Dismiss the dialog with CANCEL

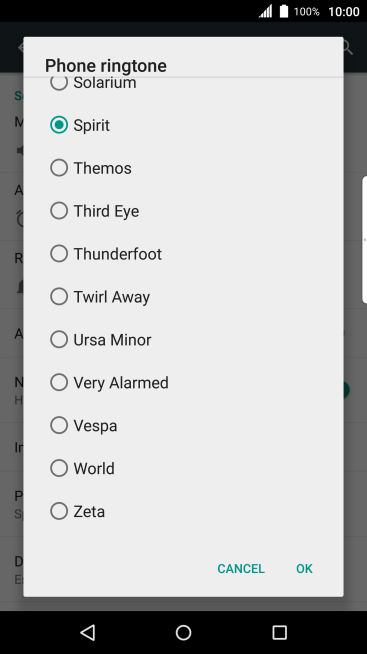(241, 568)
